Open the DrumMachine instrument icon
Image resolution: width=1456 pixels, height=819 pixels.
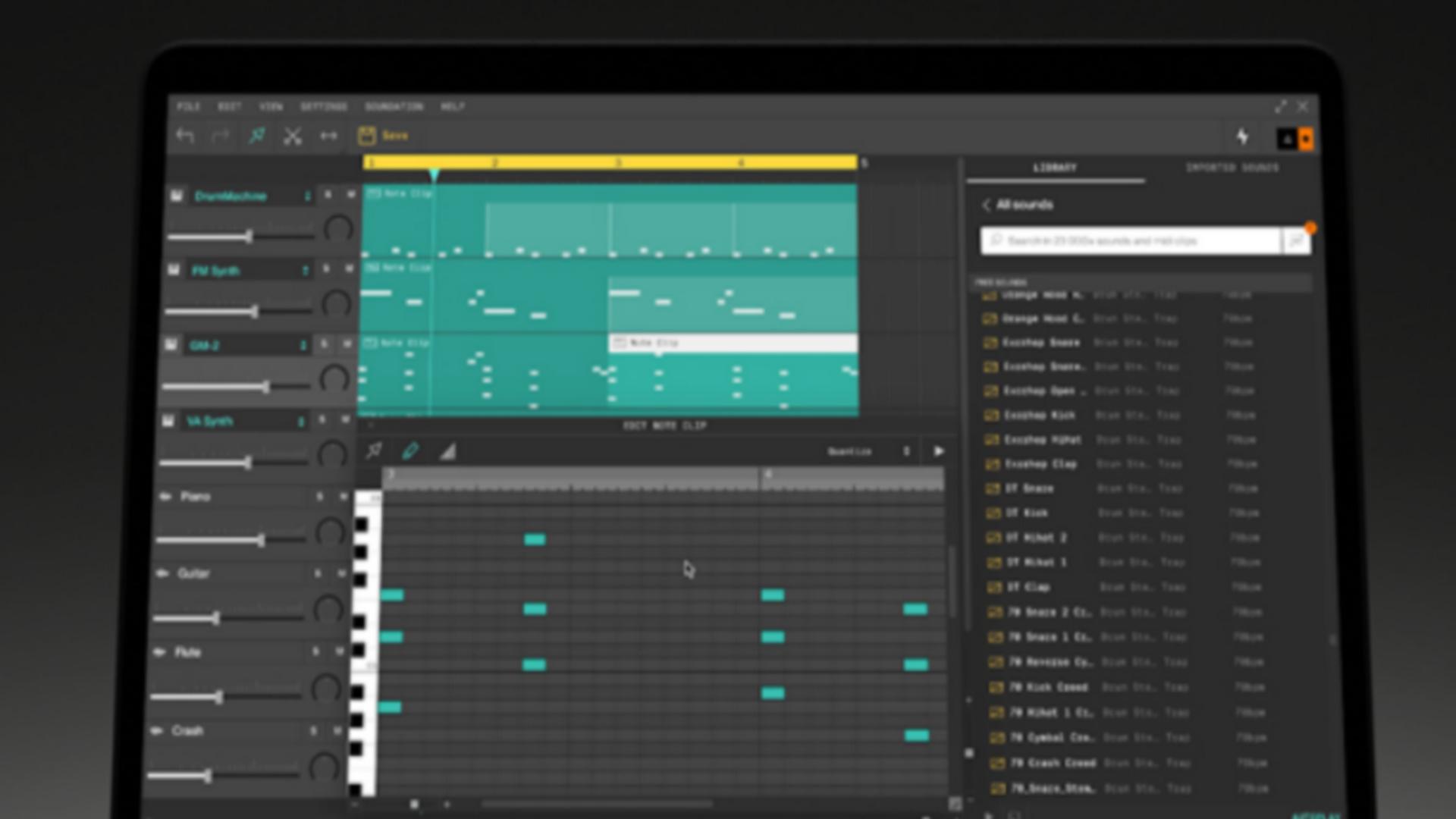point(177,196)
